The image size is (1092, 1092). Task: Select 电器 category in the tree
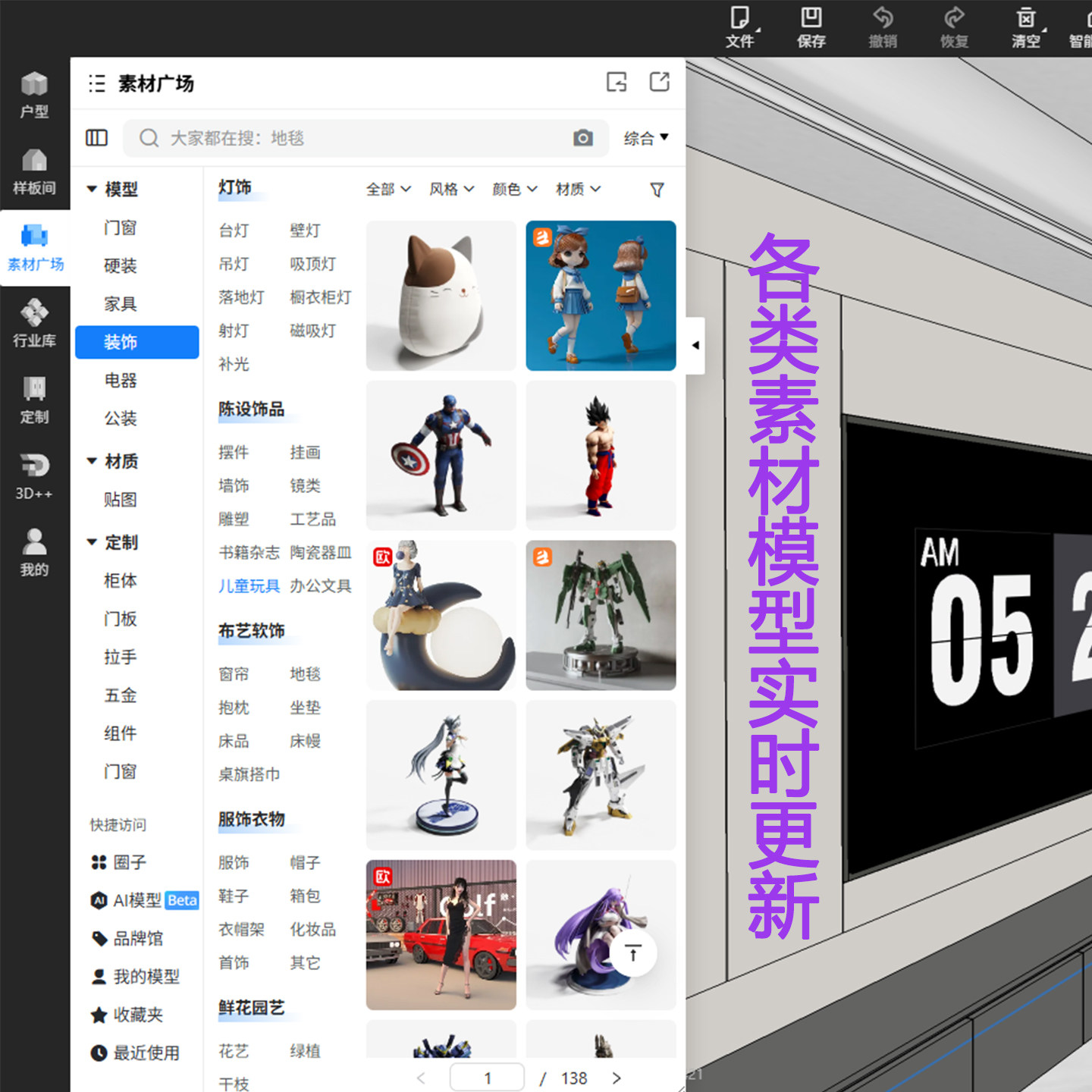(121, 380)
